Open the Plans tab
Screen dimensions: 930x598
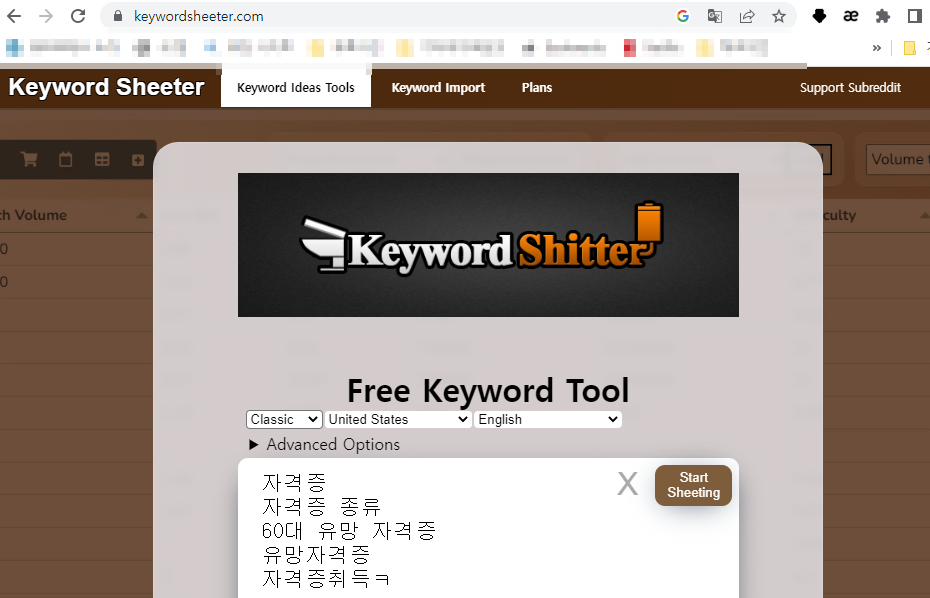tap(537, 88)
